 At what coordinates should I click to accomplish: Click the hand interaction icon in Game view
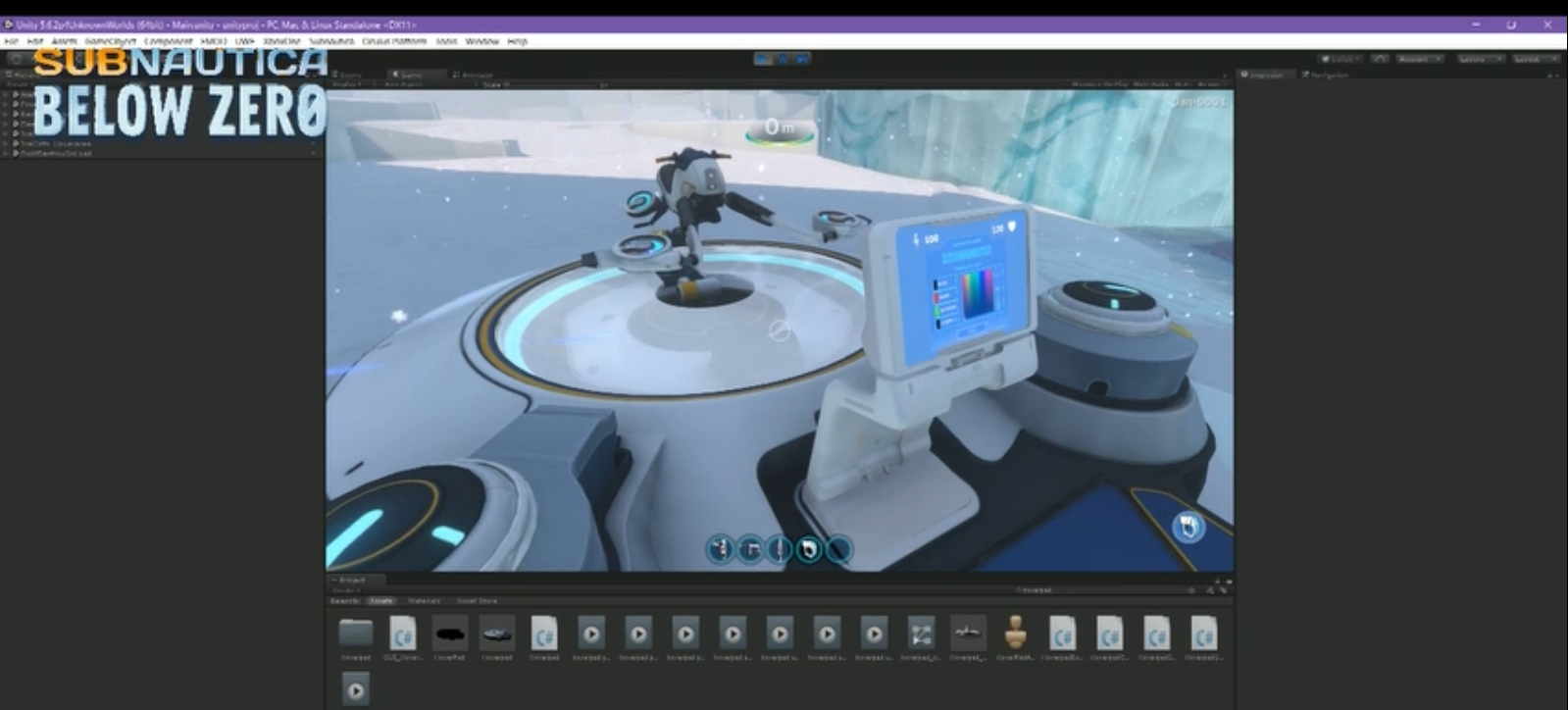click(1189, 527)
